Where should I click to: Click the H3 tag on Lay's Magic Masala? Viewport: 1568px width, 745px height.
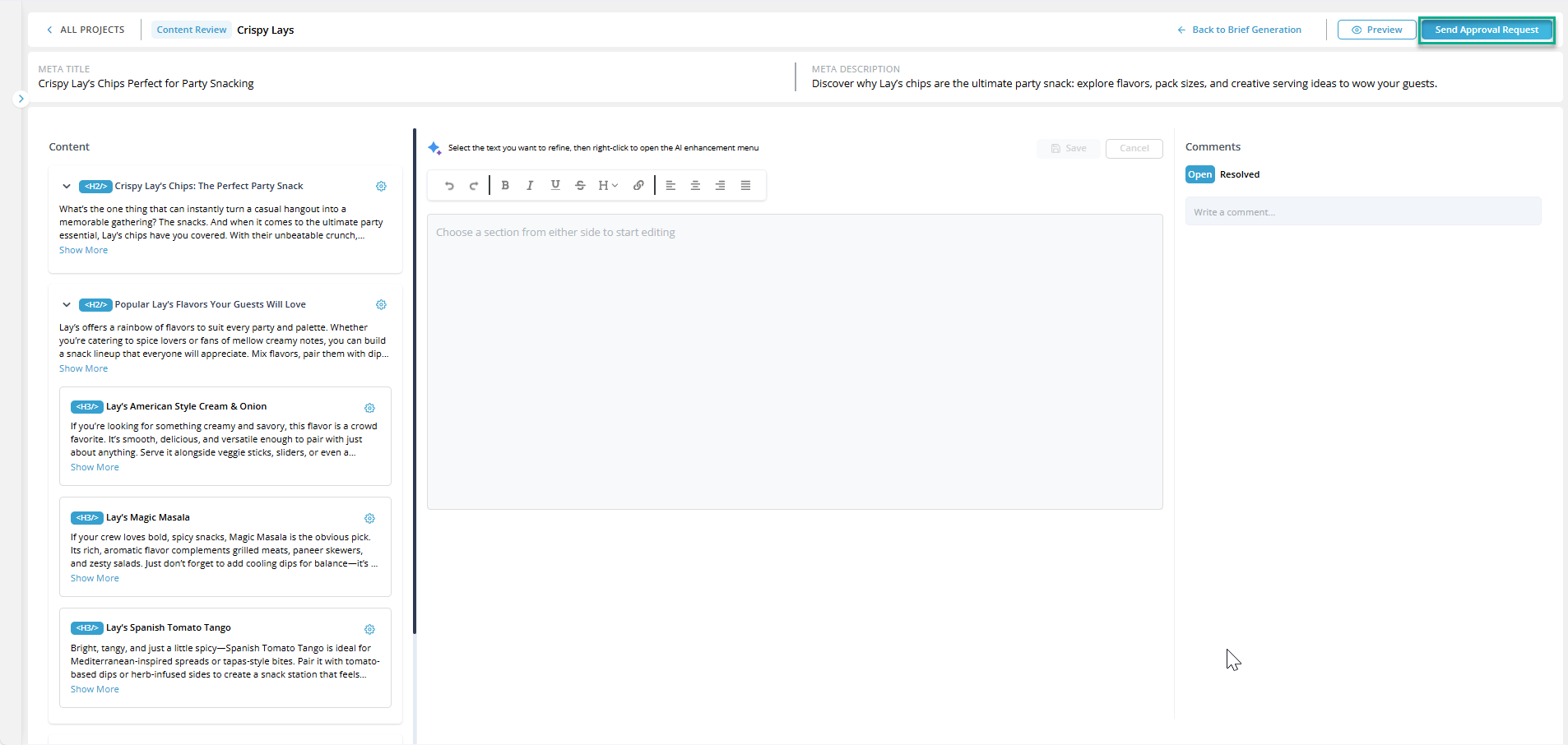[x=86, y=518]
